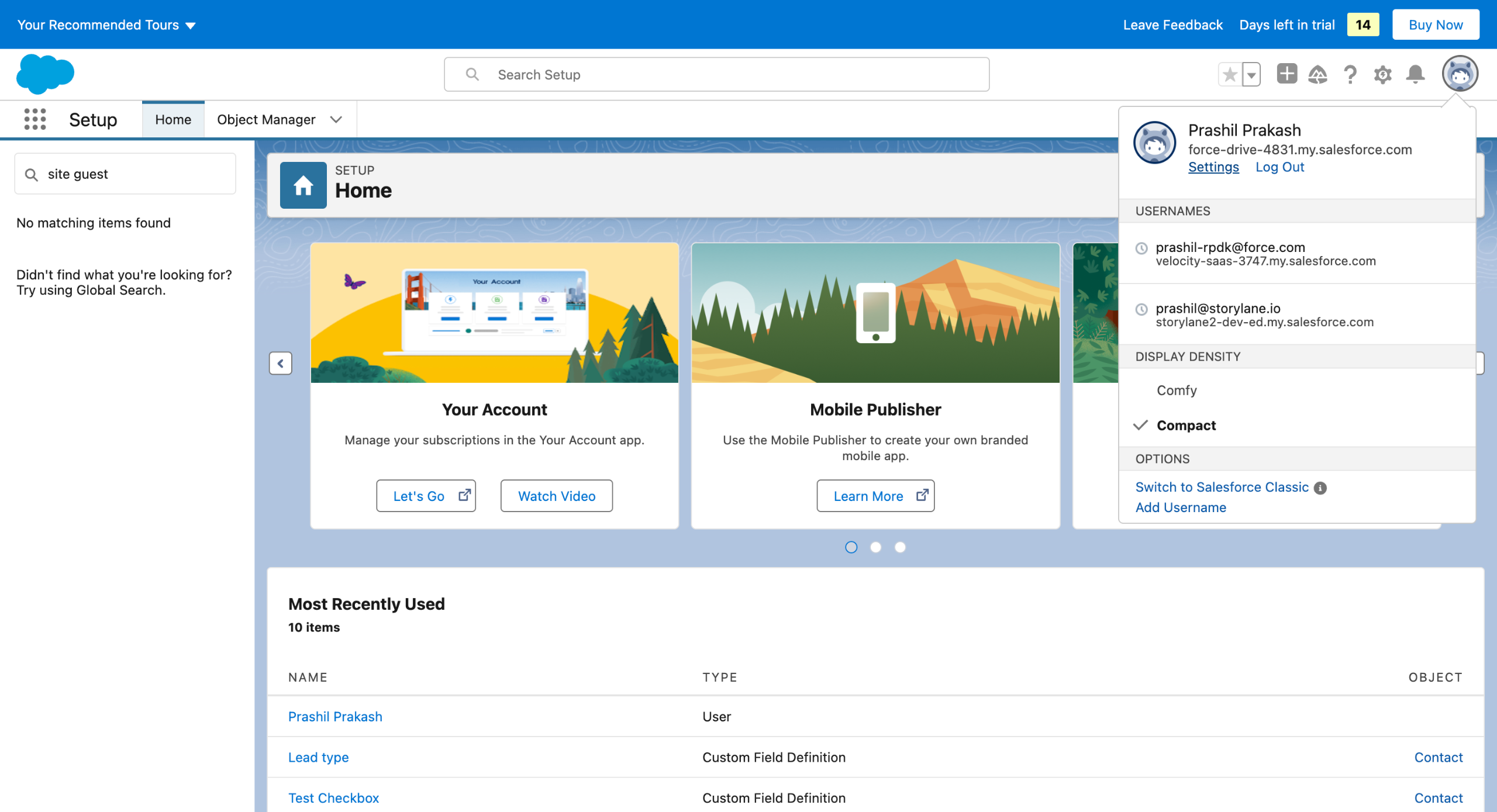The image size is (1497, 812).
Task: Open the notifications bell
Action: (x=1416, y=74)
